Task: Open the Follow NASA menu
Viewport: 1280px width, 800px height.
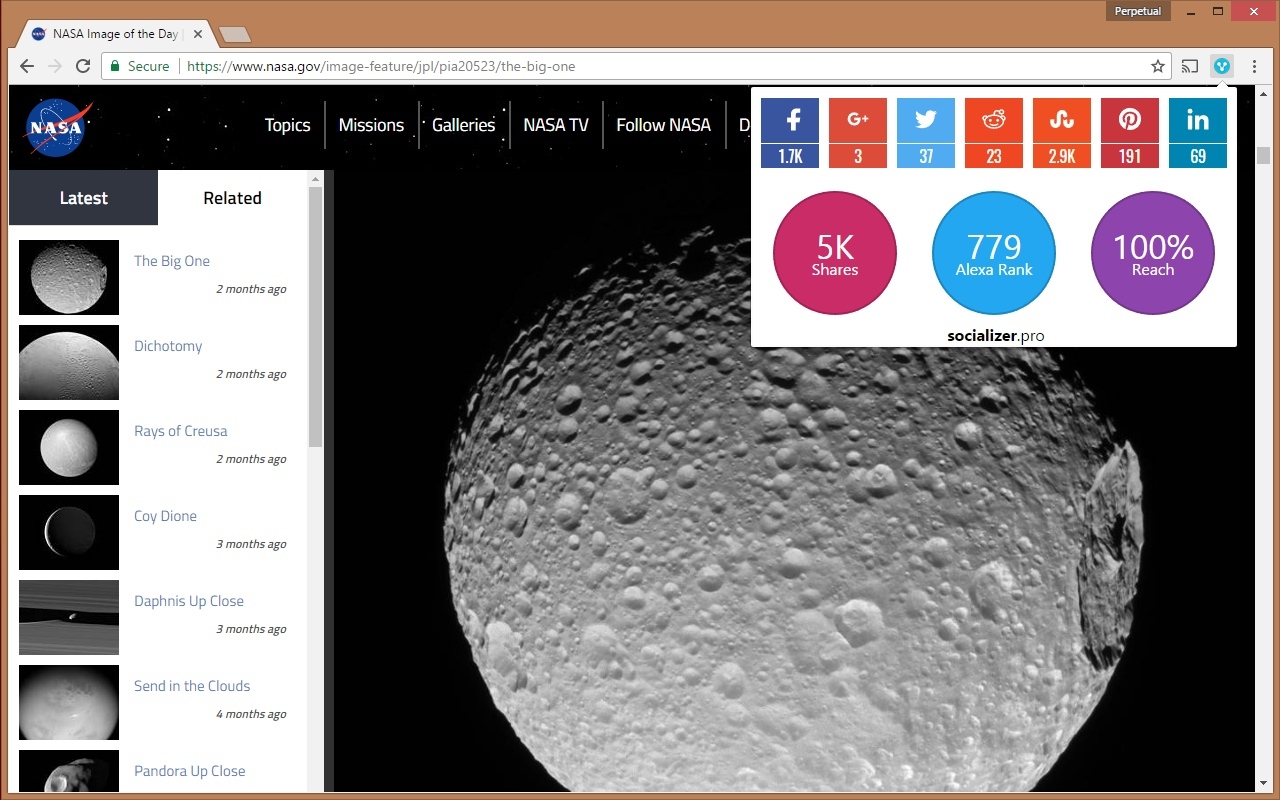Action: tap(663, 125)
